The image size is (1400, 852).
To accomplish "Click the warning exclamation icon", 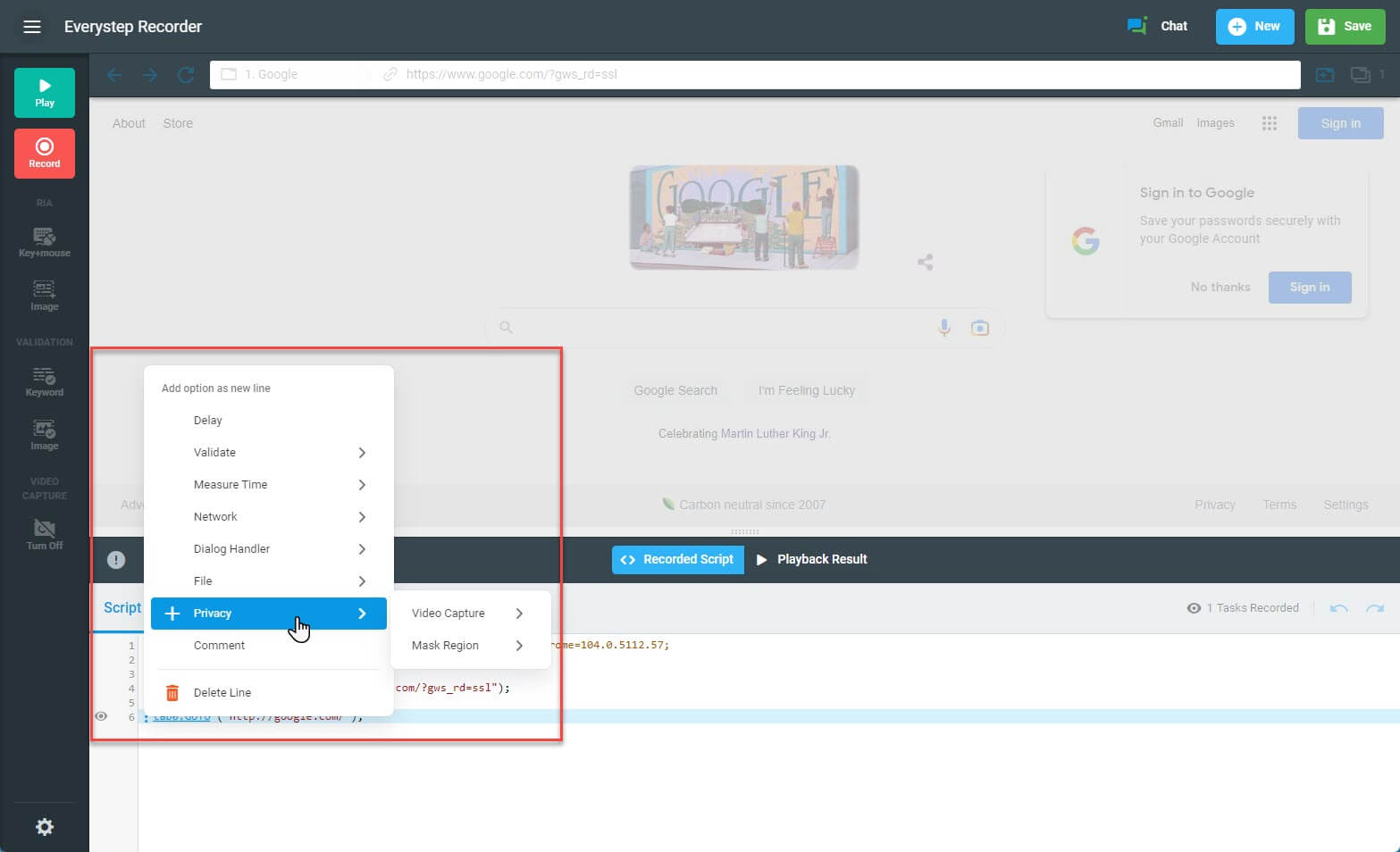I will (x=116, y=560).
